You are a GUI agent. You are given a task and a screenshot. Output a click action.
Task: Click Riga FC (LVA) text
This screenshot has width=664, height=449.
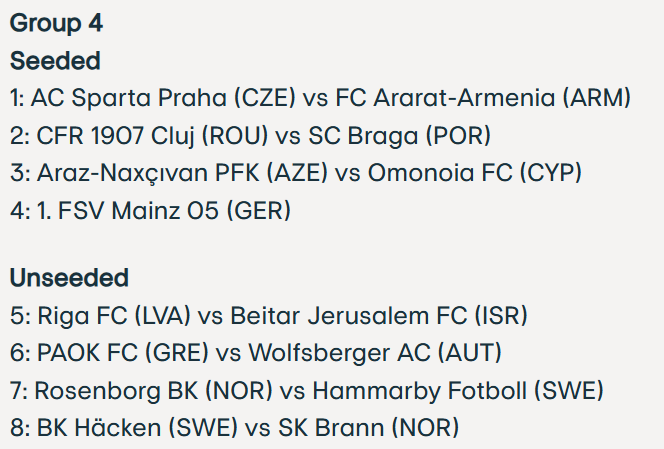[x=114, y=316]
